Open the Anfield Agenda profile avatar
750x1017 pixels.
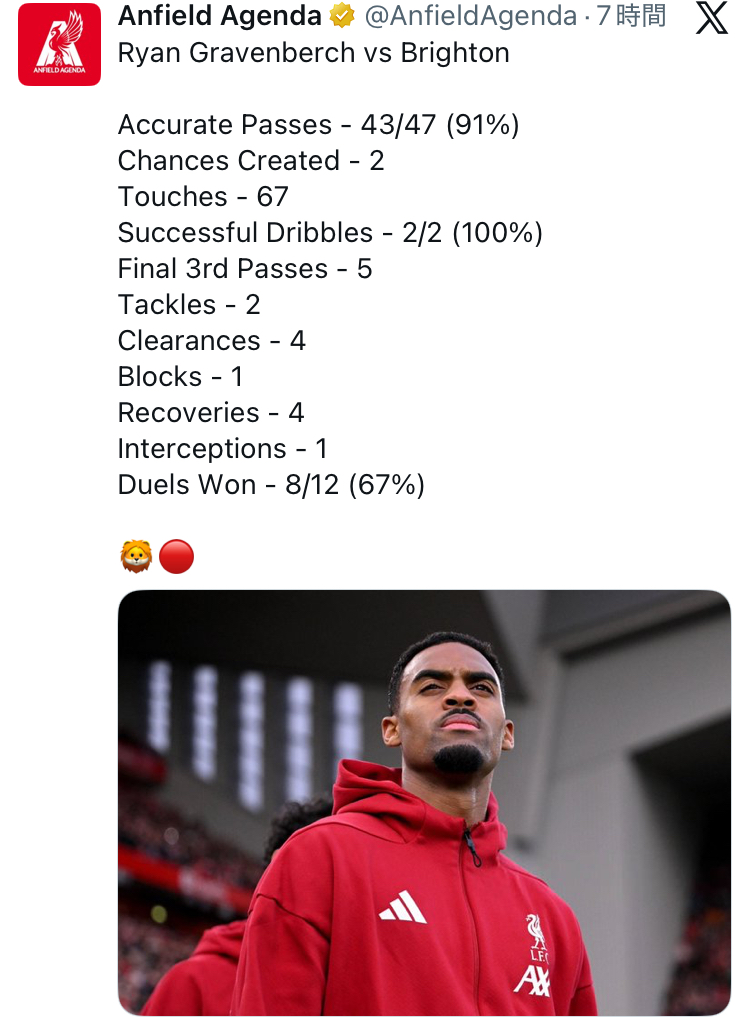point(59,45)
